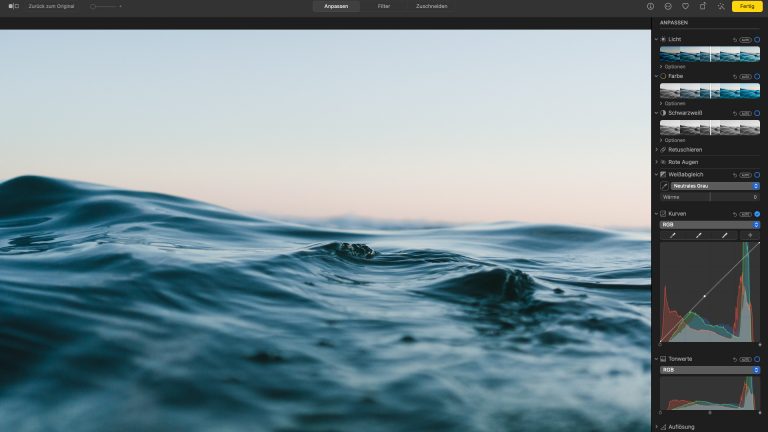This screenshot has width=768, height=432.
Task: Click Zurück zum Original
Action: coord(51,6)
